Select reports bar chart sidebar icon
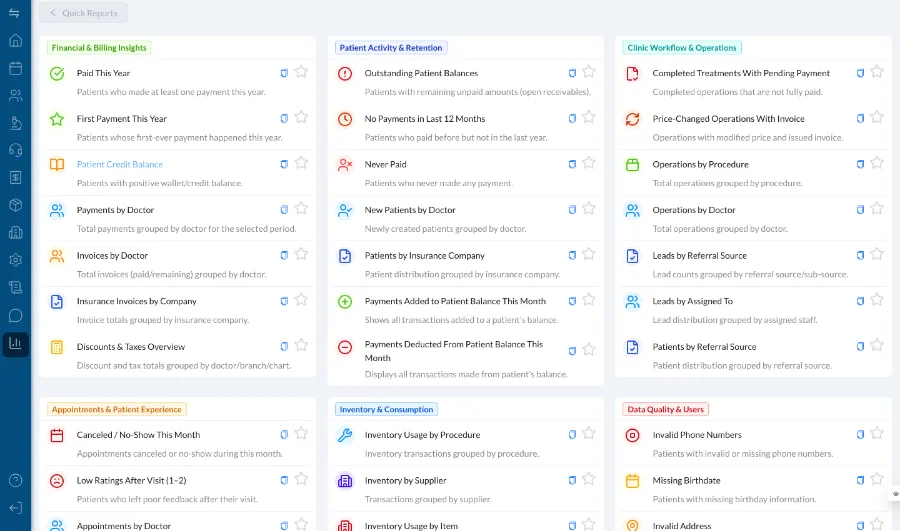 click(15, 343)
